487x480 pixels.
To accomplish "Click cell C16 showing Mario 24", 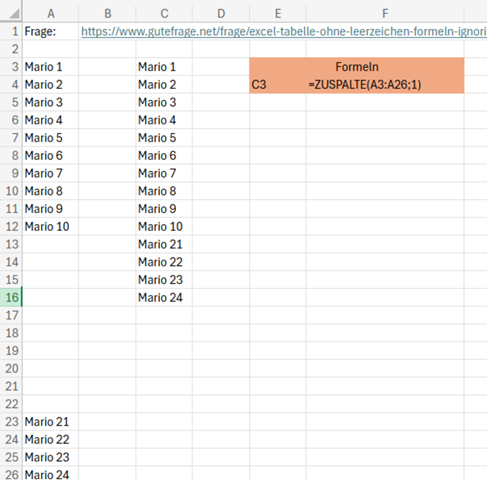I will coord(164,297).
